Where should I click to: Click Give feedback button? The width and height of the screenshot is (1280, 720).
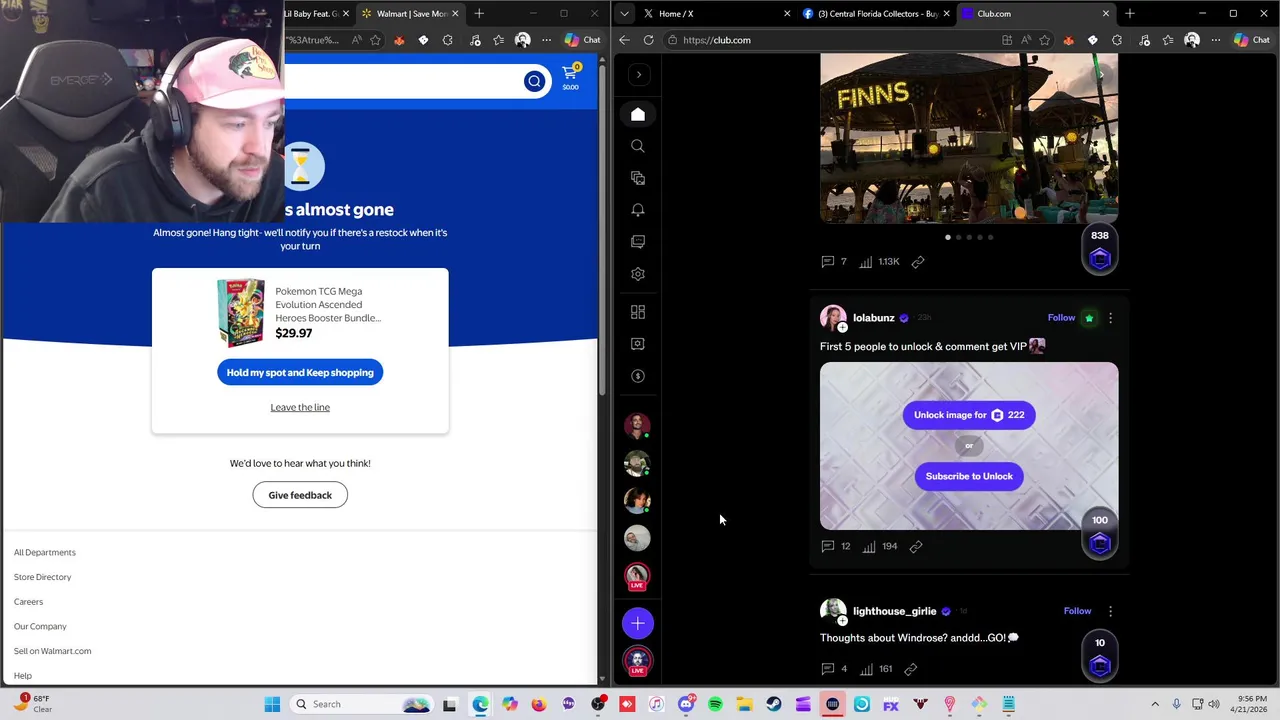coord(300,495)
